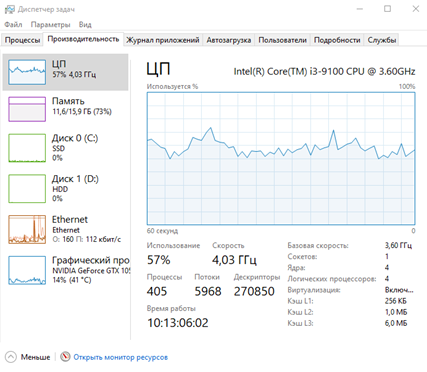
Task: Click the 4,03 ГГц speed value
Action: click(x=234, y=260)
